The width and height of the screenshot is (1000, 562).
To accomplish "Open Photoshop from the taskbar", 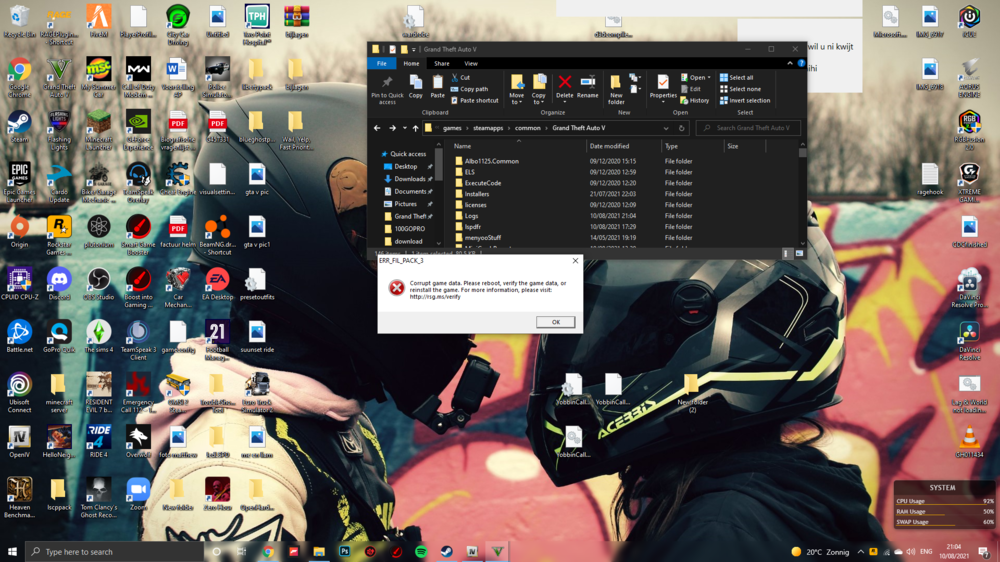I will click(x=344, y=551).
